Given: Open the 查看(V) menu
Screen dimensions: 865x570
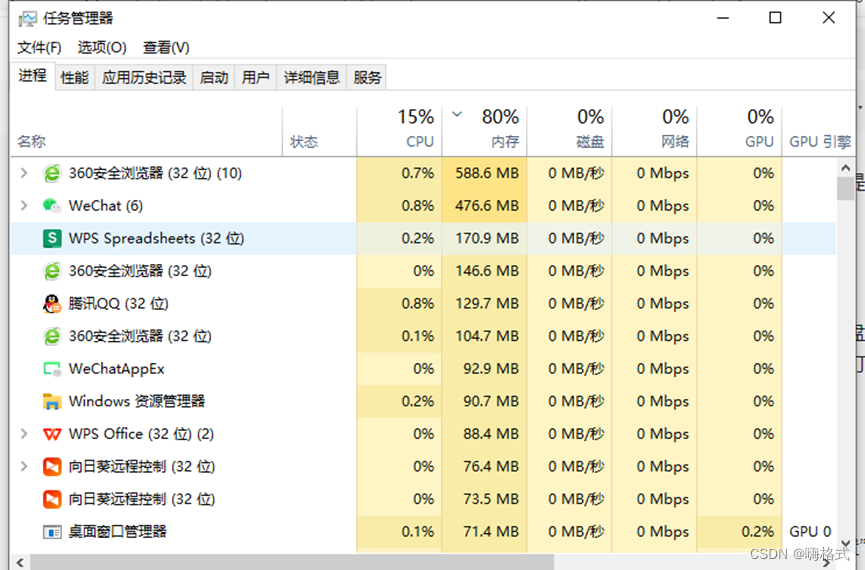Looking at the screenshot, I should pyautogui.click(x=166, y=47).
